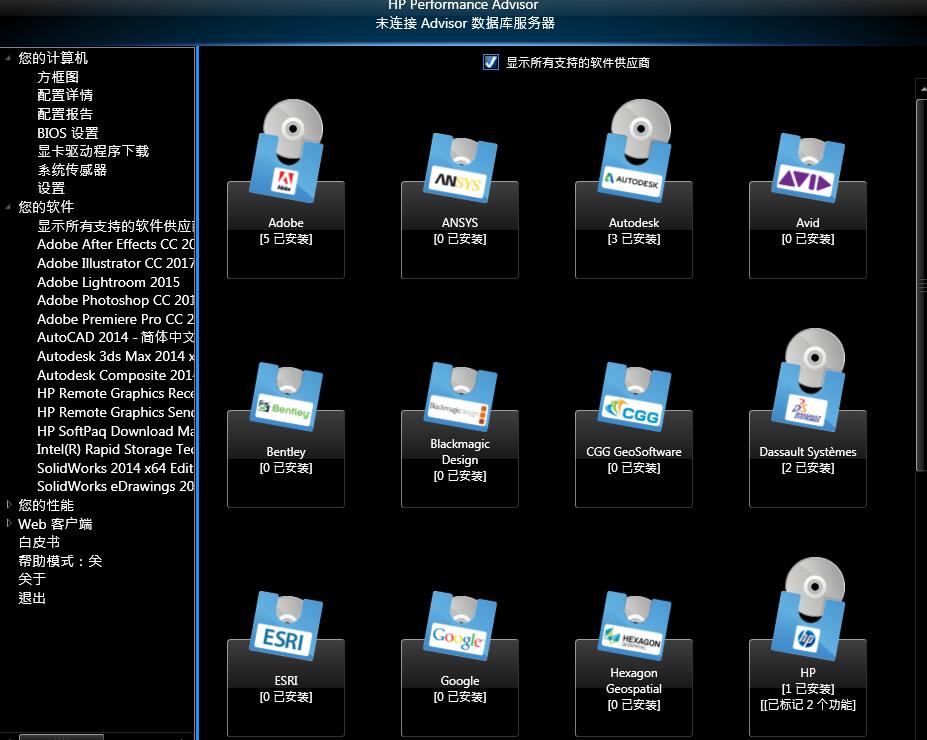Expand the Web 客户端 tree section

[x=8, y=523]
